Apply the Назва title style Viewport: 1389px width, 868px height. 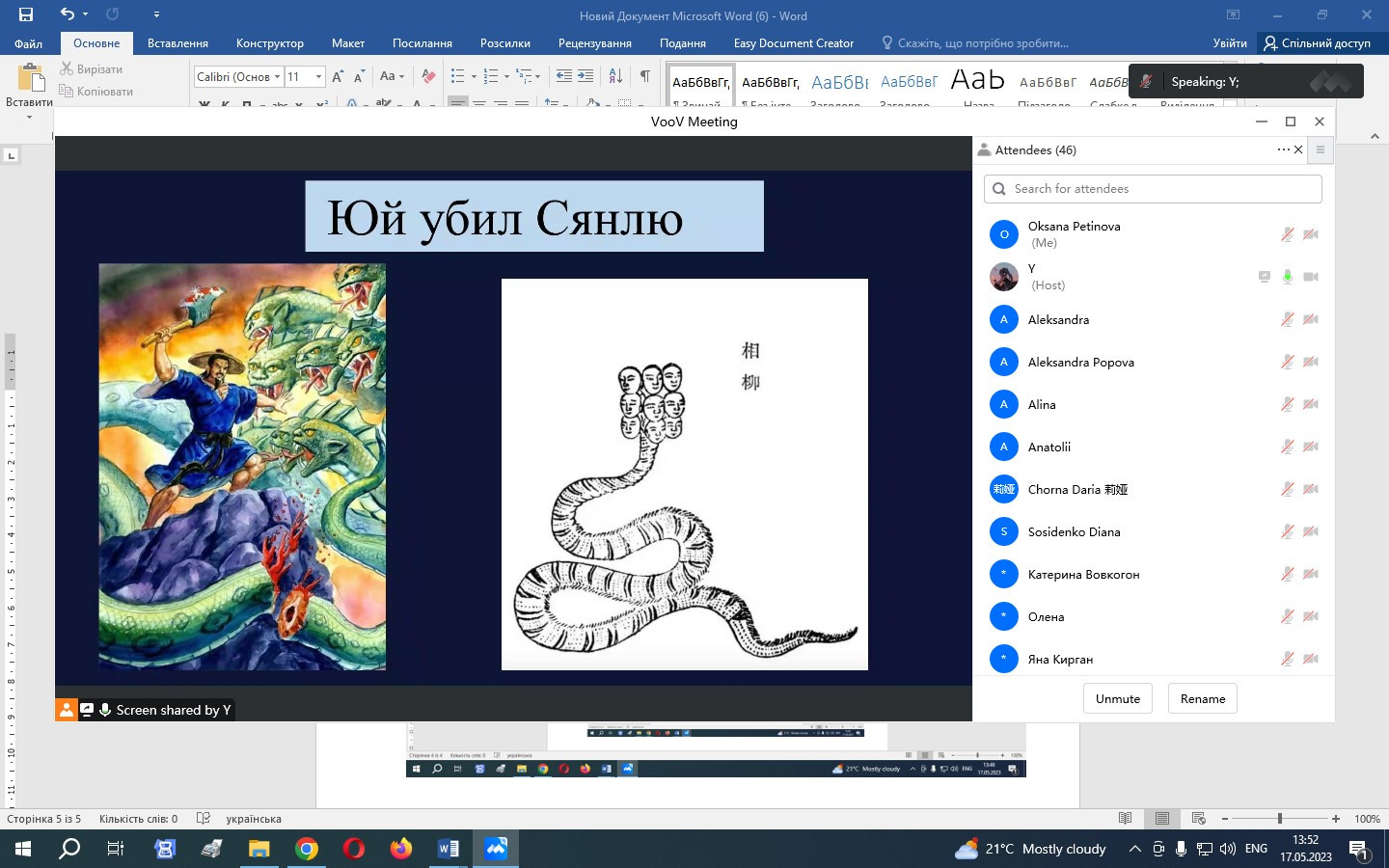click(x=978, y=85)
